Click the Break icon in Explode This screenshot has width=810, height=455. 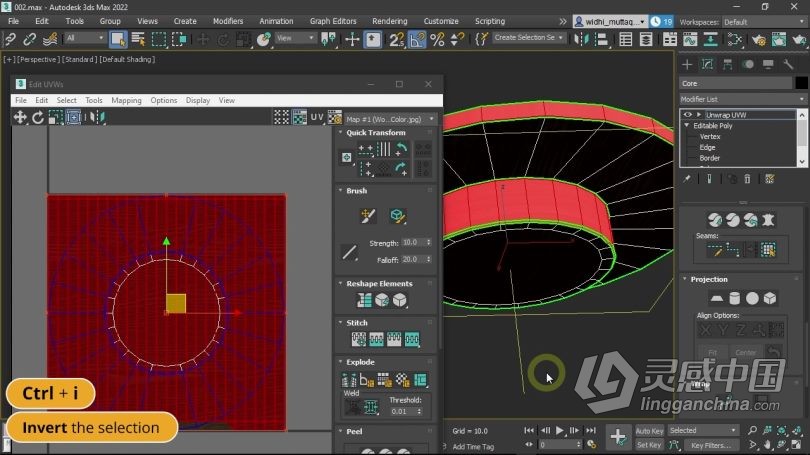pos(349,380)
